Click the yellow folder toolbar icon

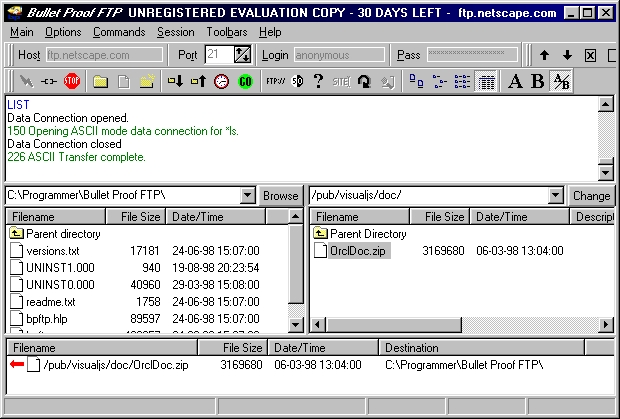coord(100,82)
